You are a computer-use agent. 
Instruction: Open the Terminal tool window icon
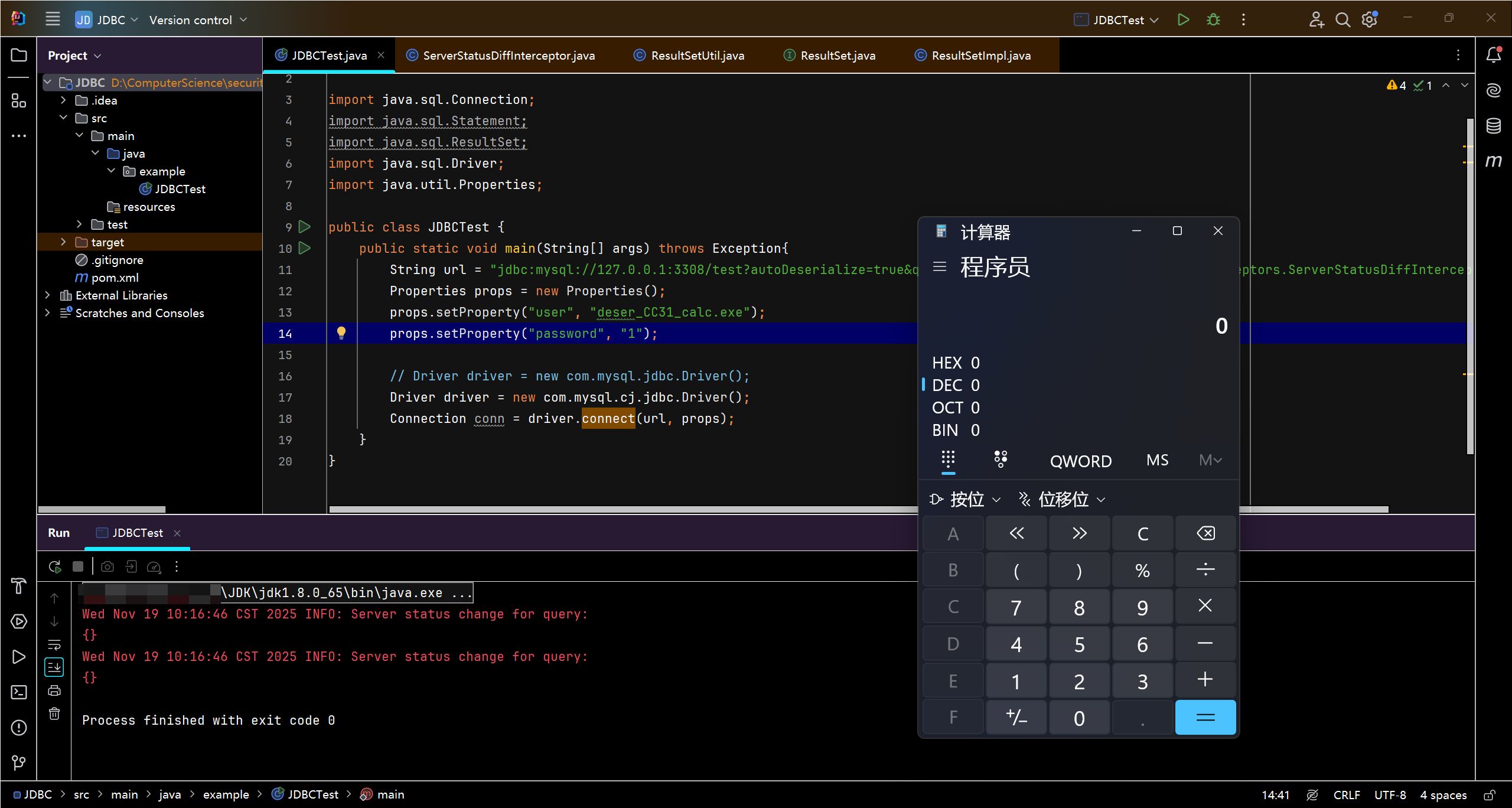click(19, 692)
